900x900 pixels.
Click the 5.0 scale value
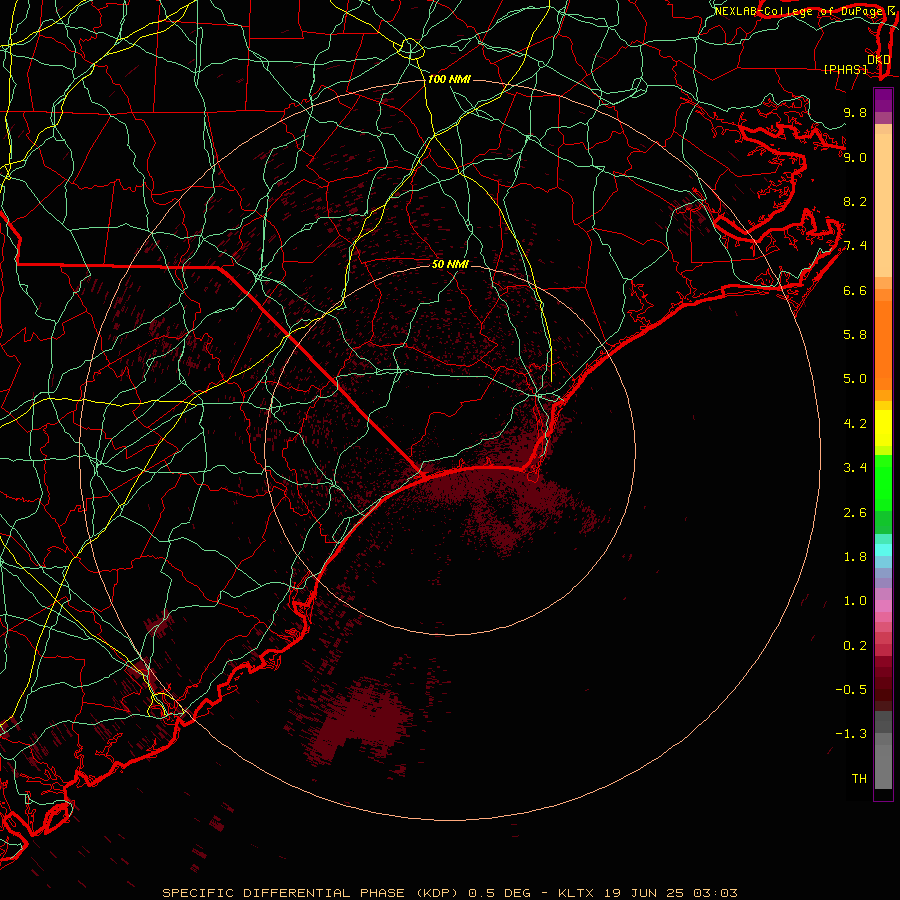pyautogui.click(x=855, y=379)
